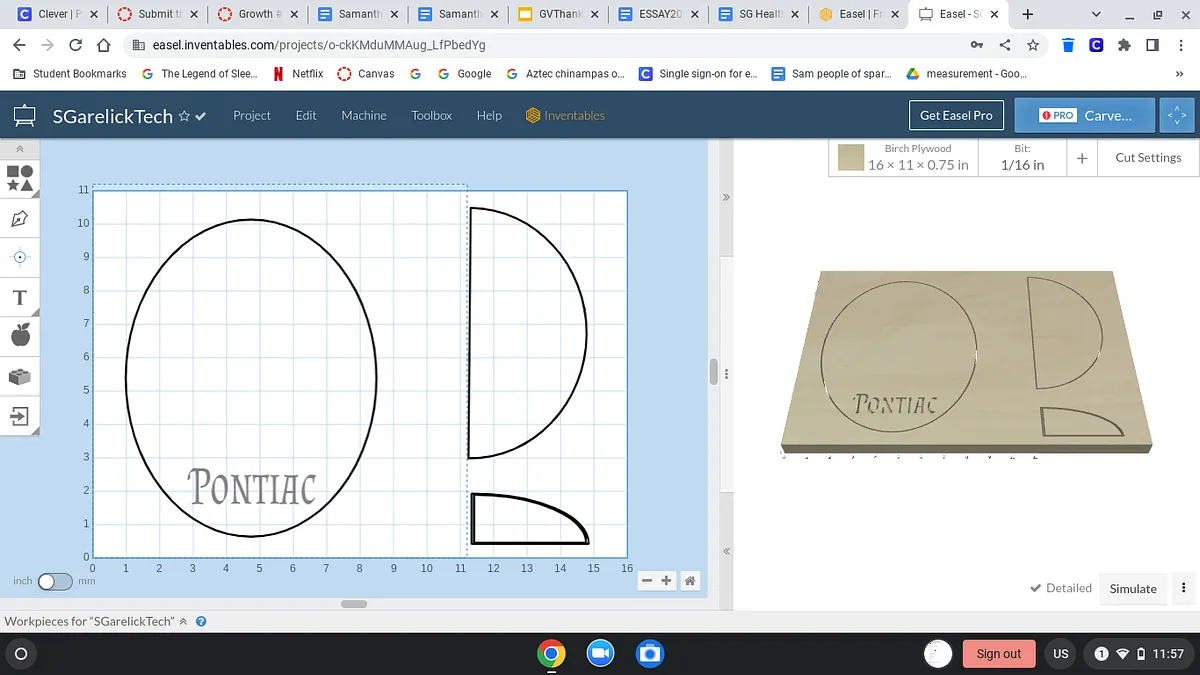Open Birch Plywood material dropdown
This screenshot has width=1200, height=675.
[x=917, y=157]
